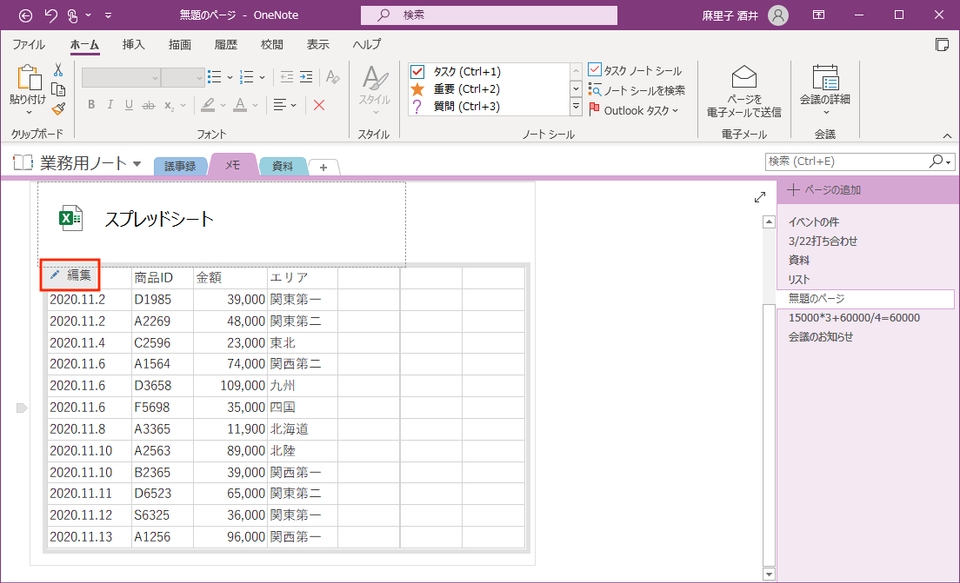
Task: Open the 資料 section tab
Action: [282, 166]
